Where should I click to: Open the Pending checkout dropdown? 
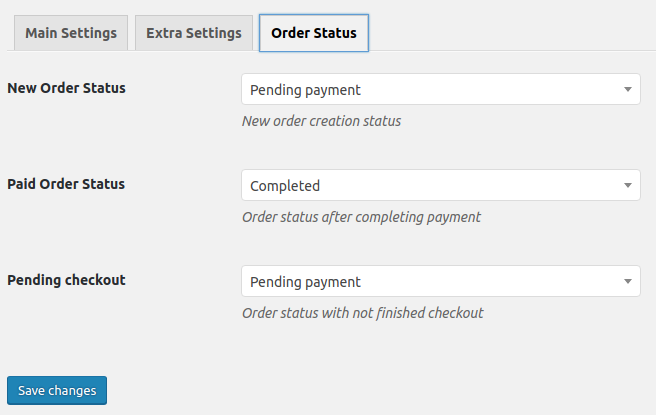point(440,281)
